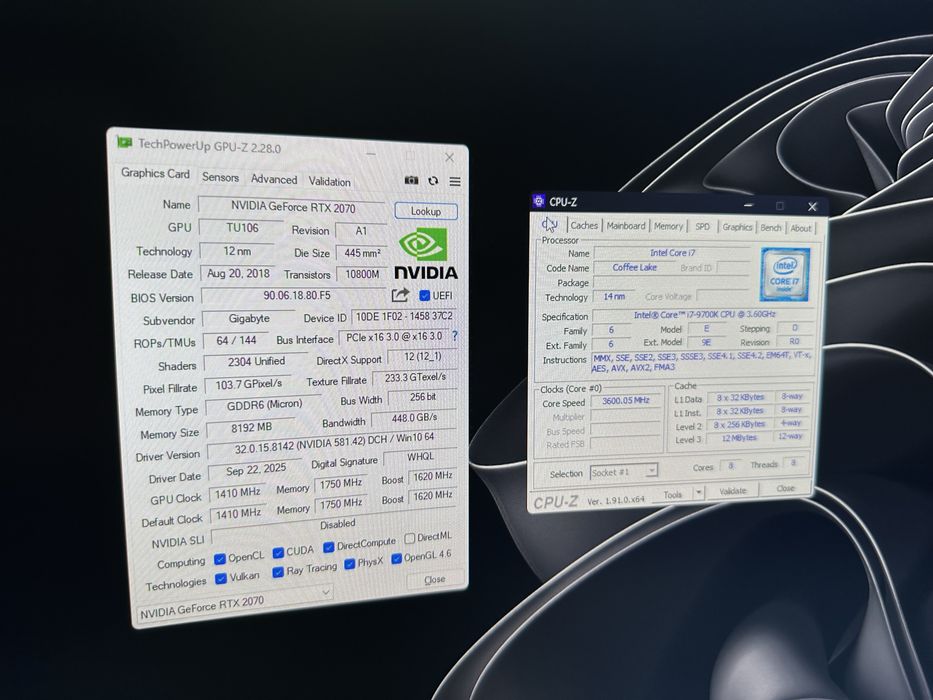The image size is (933, 700).
Task: Open the Advanced tab in GPU-Z
Action: [274, 179]
